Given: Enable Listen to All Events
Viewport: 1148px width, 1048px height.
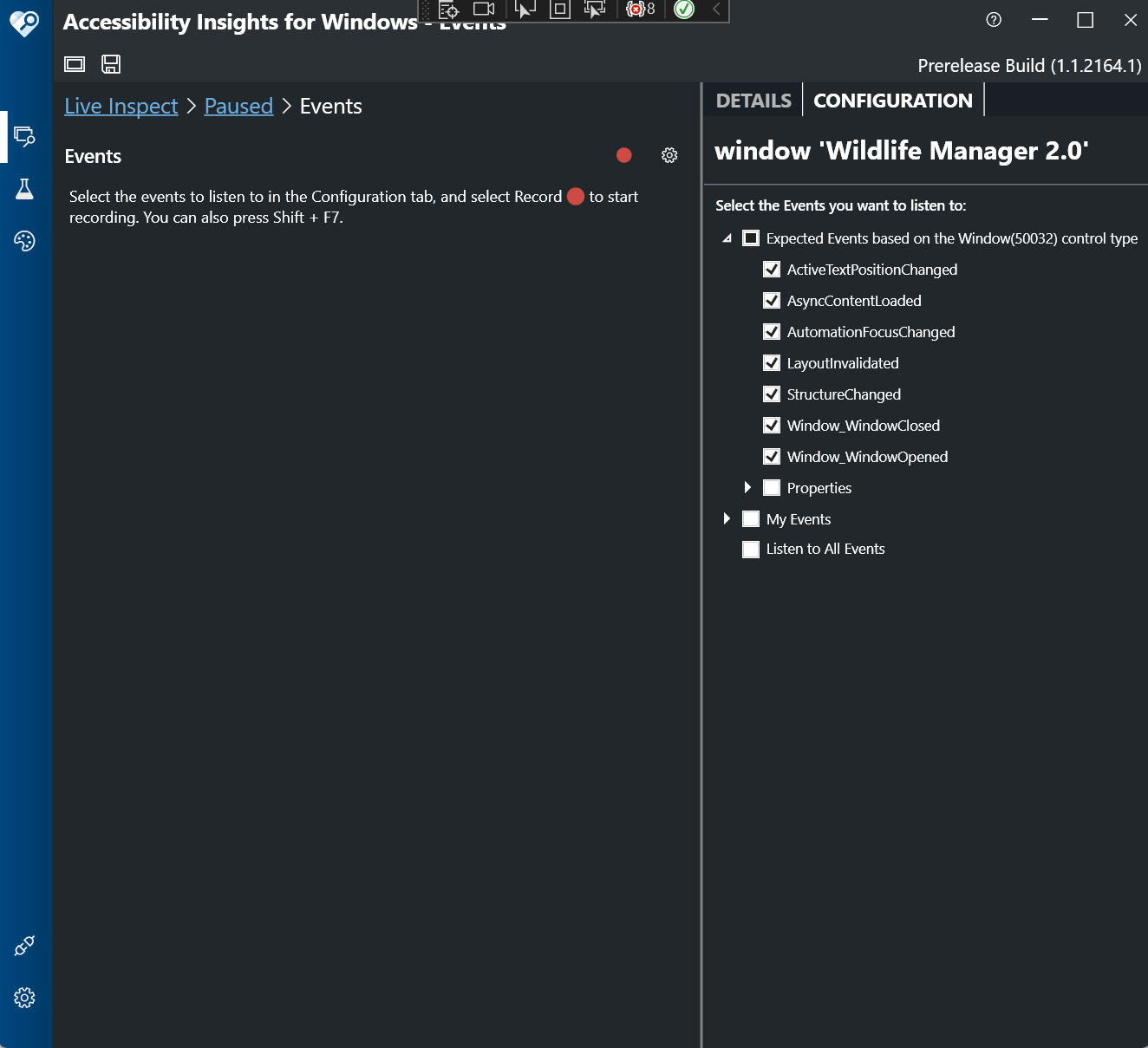Looking at the screenshot, I should (750, 549).
